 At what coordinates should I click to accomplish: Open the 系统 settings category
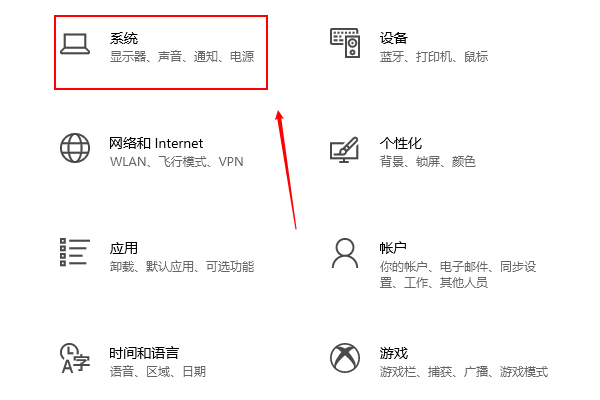tap(161, 52)
